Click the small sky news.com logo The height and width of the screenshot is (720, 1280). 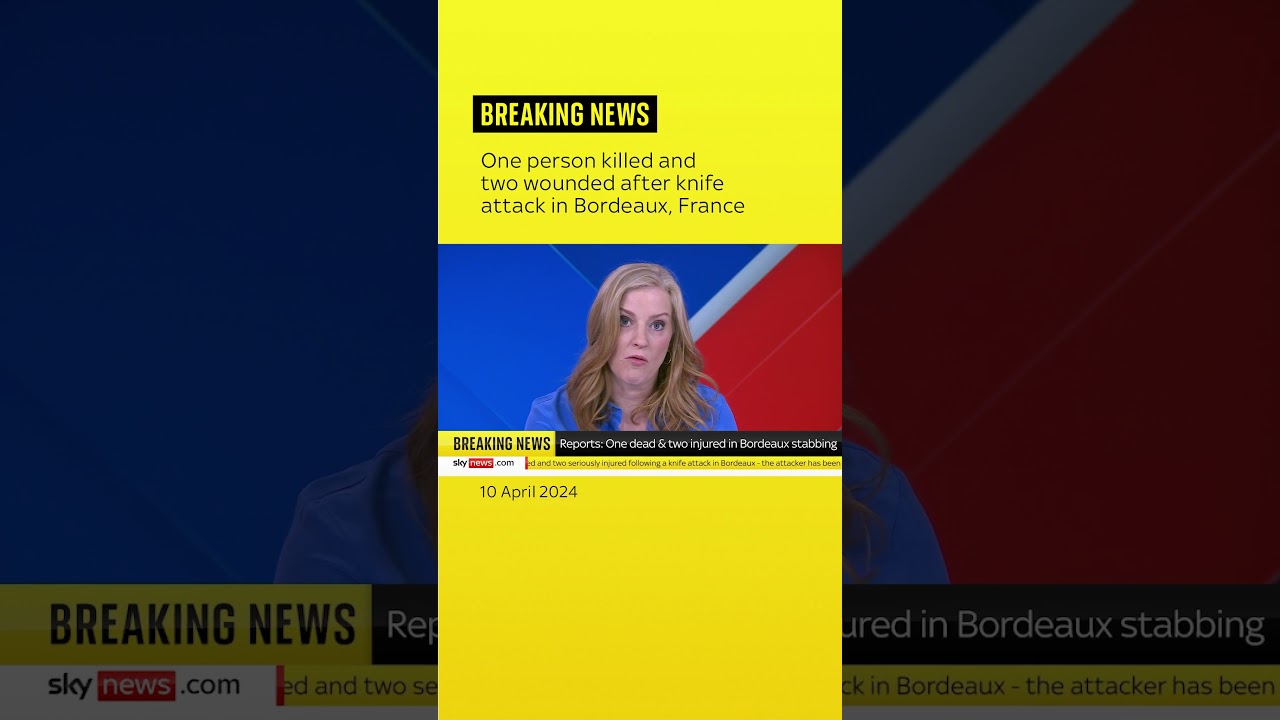[x=483, y=463]
